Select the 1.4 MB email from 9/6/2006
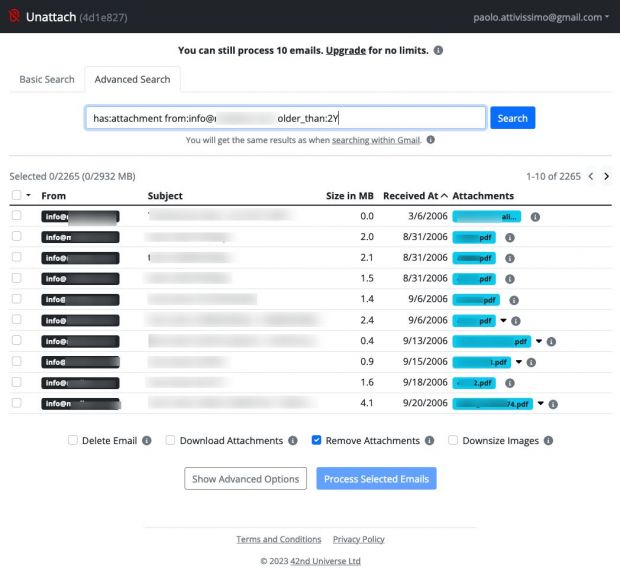Screen dimensions: 620x573 pyautogui.click(x=17, y=299)
